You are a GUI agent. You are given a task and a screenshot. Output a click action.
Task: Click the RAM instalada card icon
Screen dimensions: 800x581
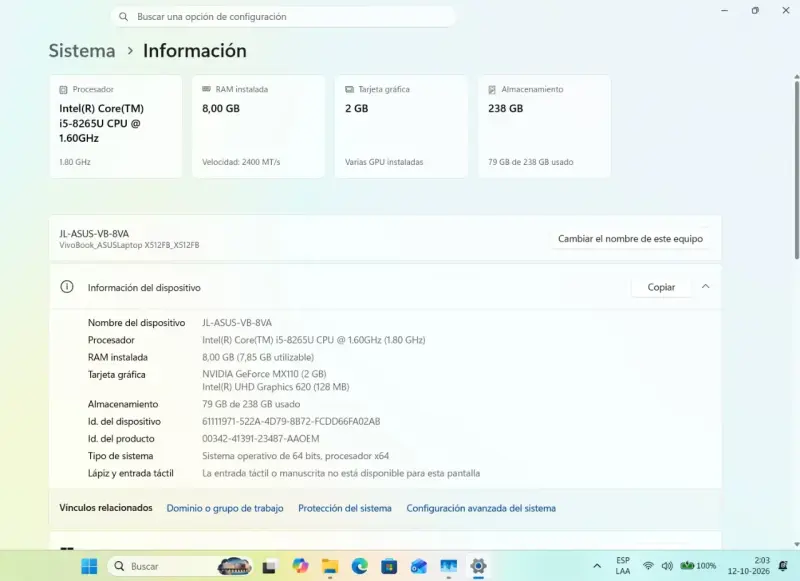coord(206,89)
